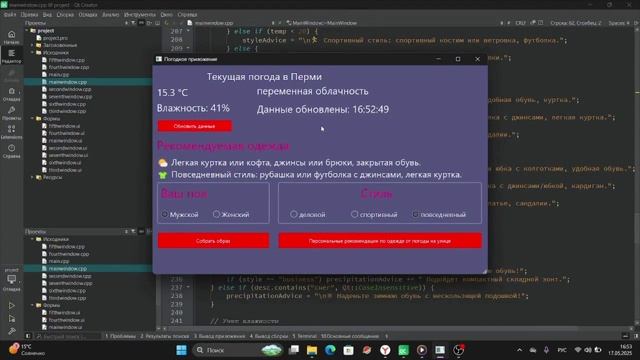Open the Extensions mode in the sidebar
Screen dimensions: 640x360
(11, 132)
